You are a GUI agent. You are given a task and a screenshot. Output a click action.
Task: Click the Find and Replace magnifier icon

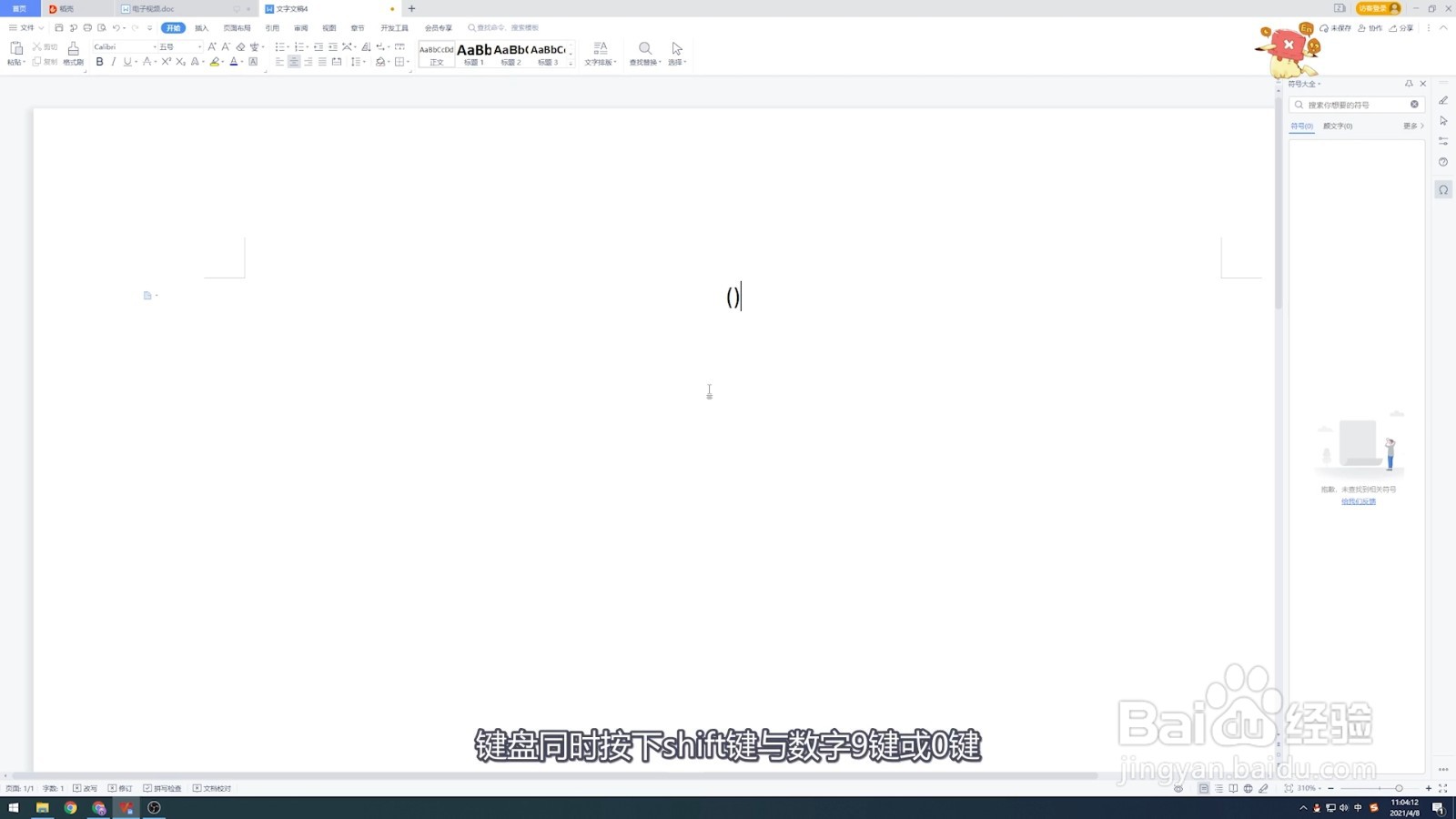[x=645, y=48]
